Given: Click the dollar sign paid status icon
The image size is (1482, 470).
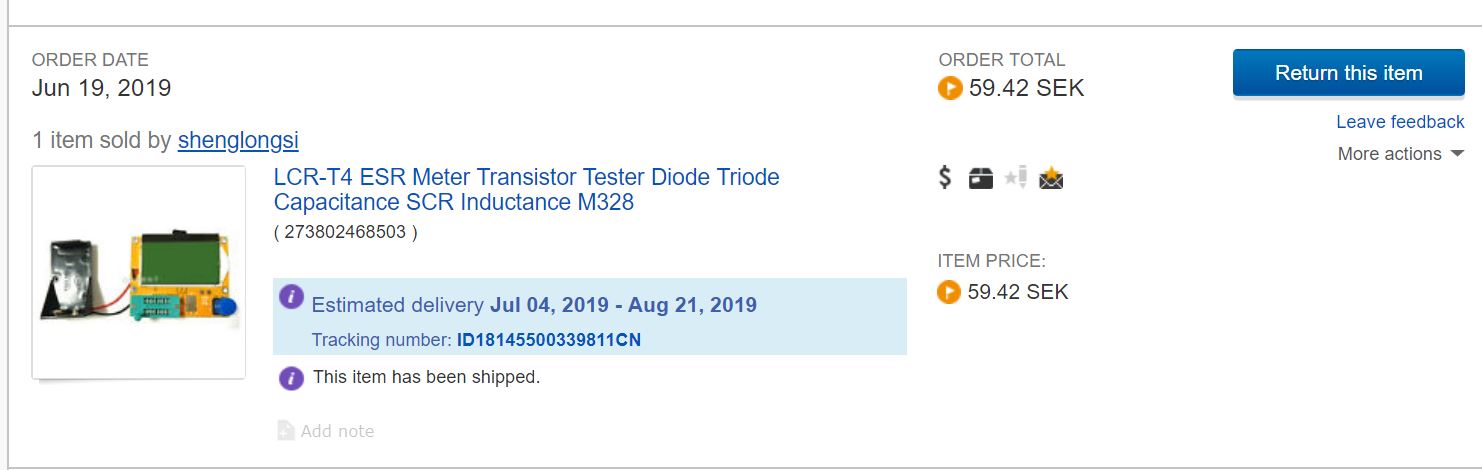Looking at the screenshot, I should [x=945, y=178].
